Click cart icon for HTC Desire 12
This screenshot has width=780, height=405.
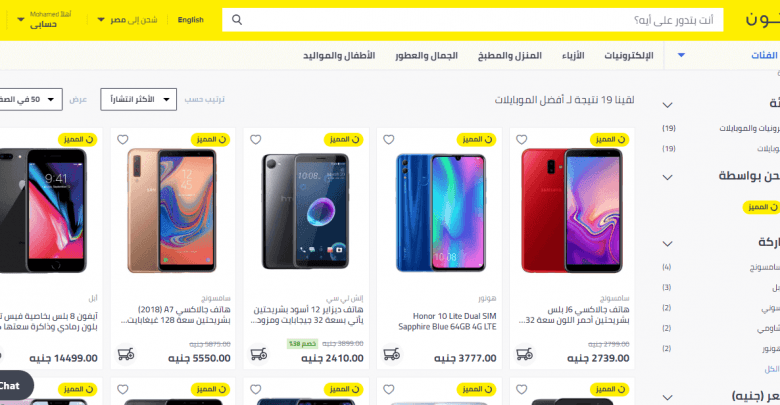tap(259, 354)
